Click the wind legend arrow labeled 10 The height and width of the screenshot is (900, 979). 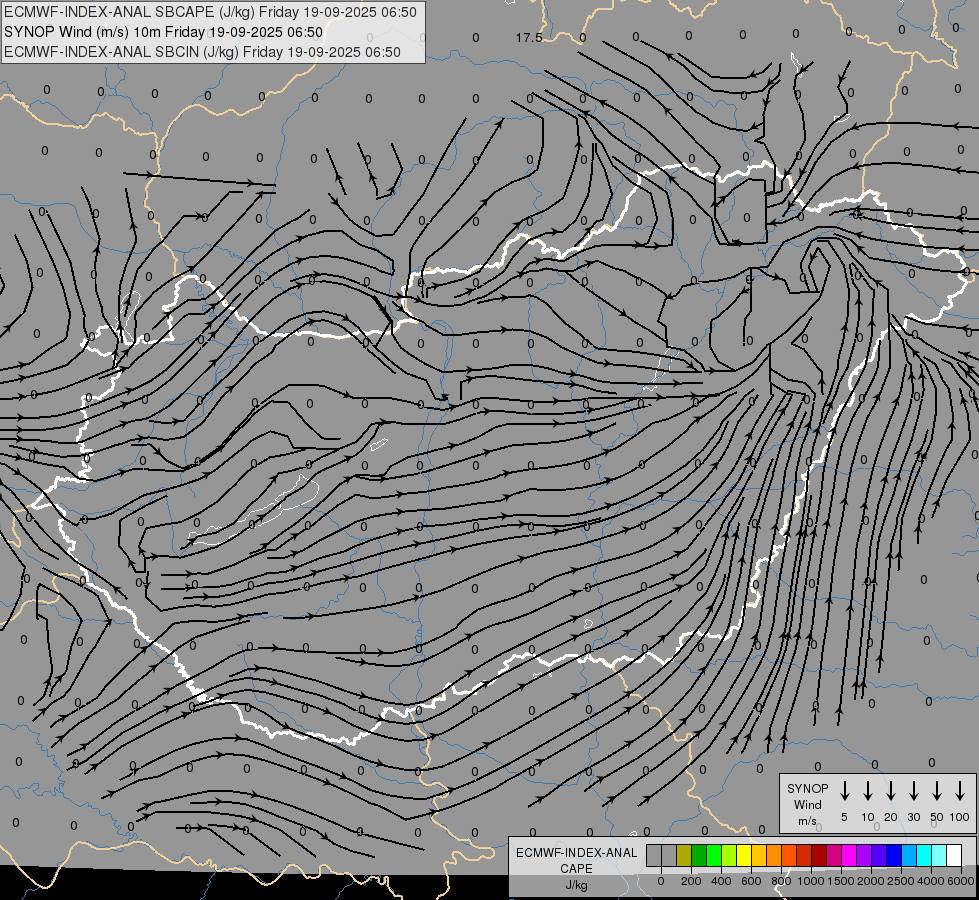(x=868, y=791)
